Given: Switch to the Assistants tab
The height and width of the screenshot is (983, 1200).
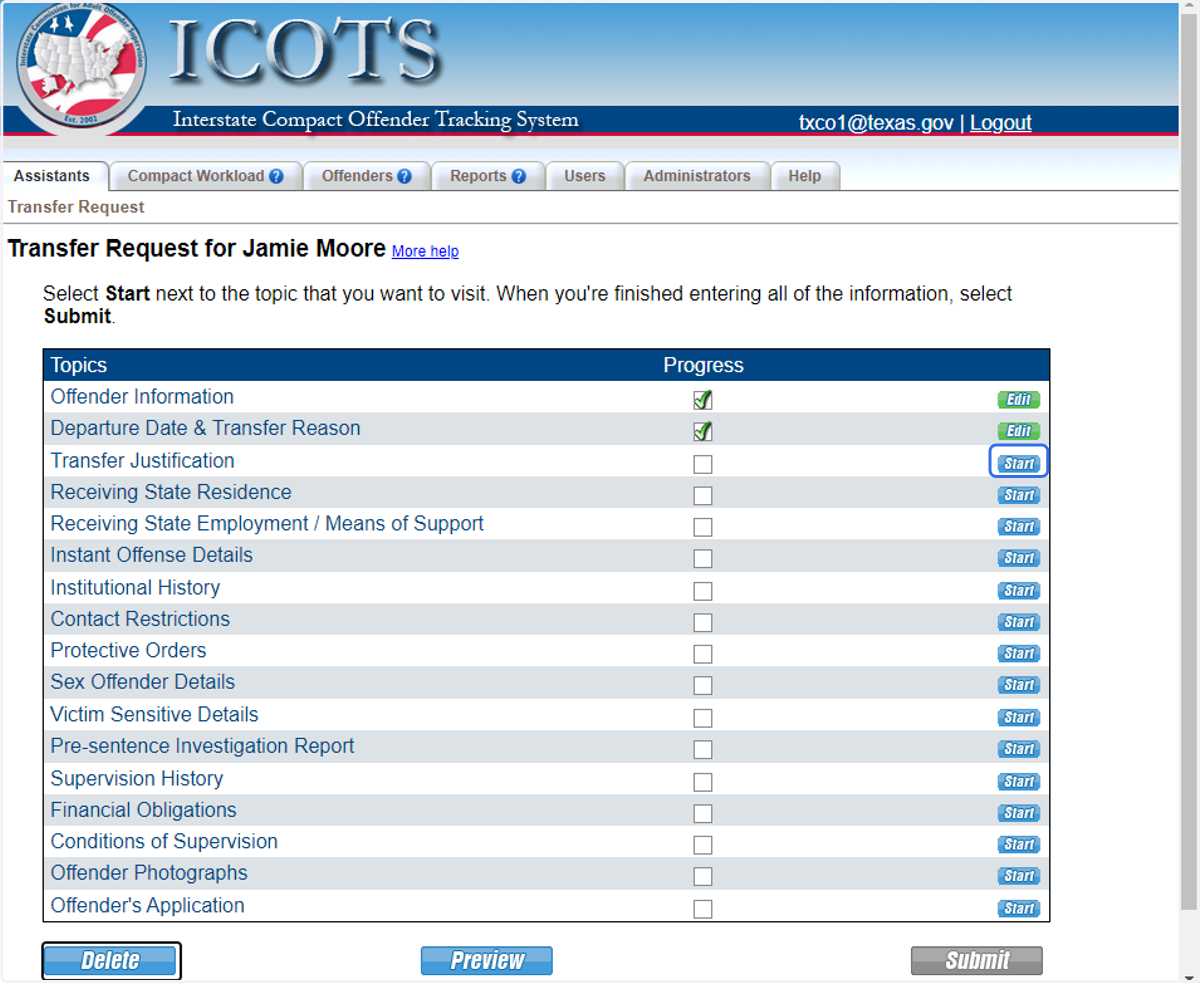Looking at the screenshot, I should tap(52, 176).
